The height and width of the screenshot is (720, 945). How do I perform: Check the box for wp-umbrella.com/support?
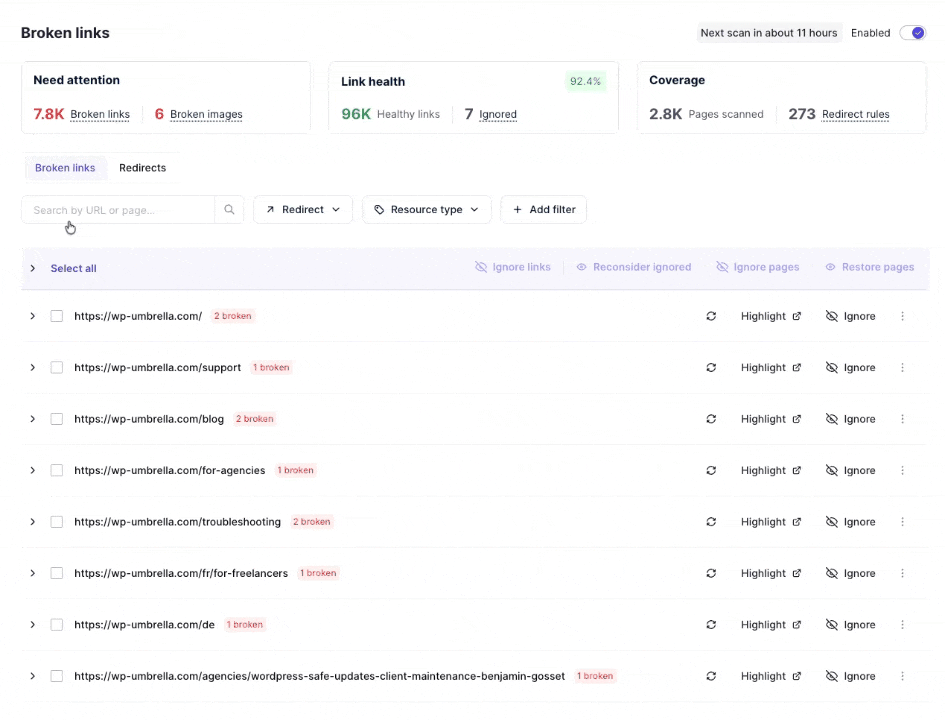click(x=57, y=368)
